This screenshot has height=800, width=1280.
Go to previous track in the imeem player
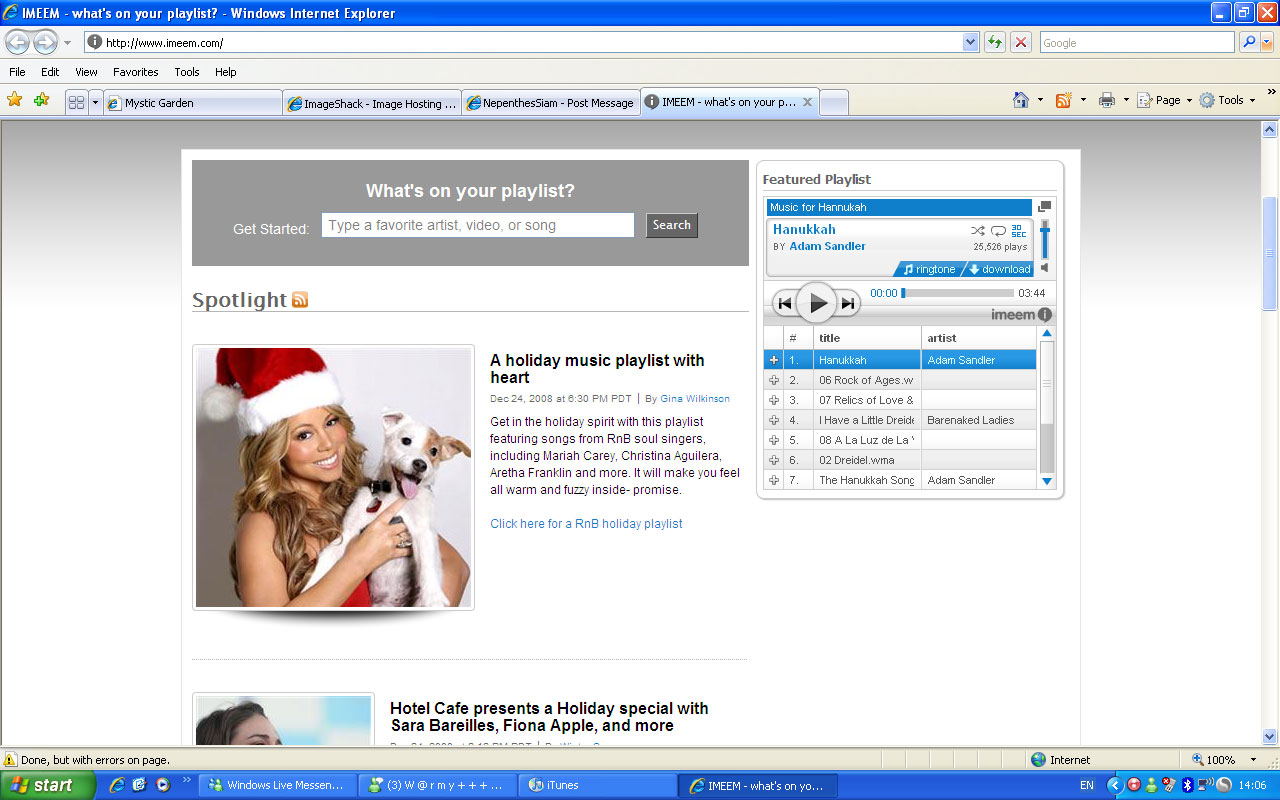(785, 304)
